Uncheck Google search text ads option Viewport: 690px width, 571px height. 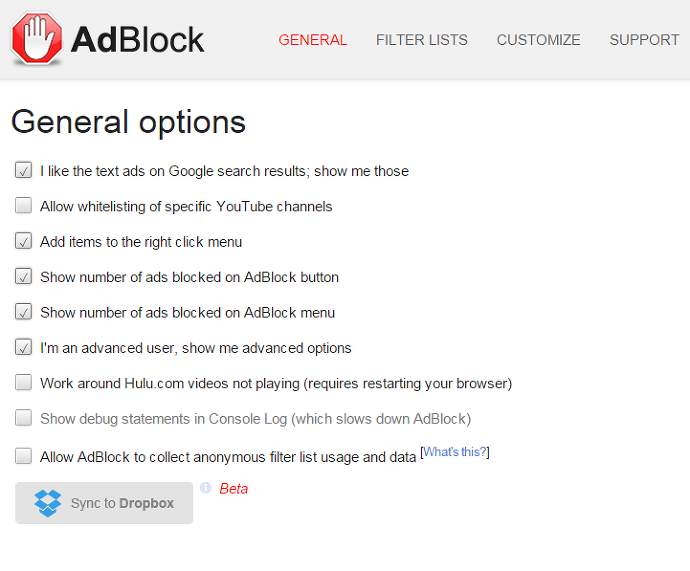click(23, 170)
